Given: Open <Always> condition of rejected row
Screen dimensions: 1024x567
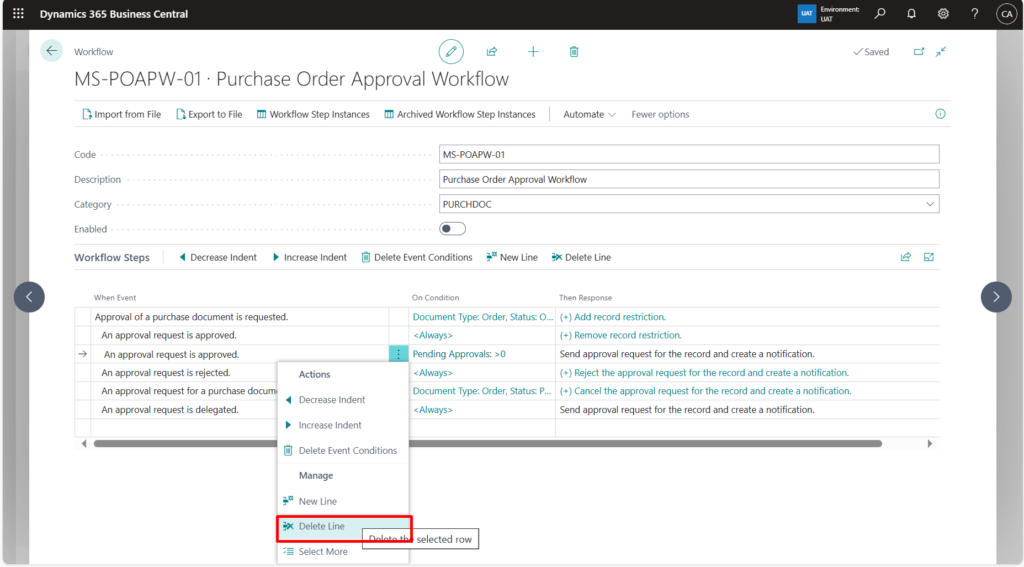Looking at the screenshot, I should pyautogui.click(x=433, y=372).
